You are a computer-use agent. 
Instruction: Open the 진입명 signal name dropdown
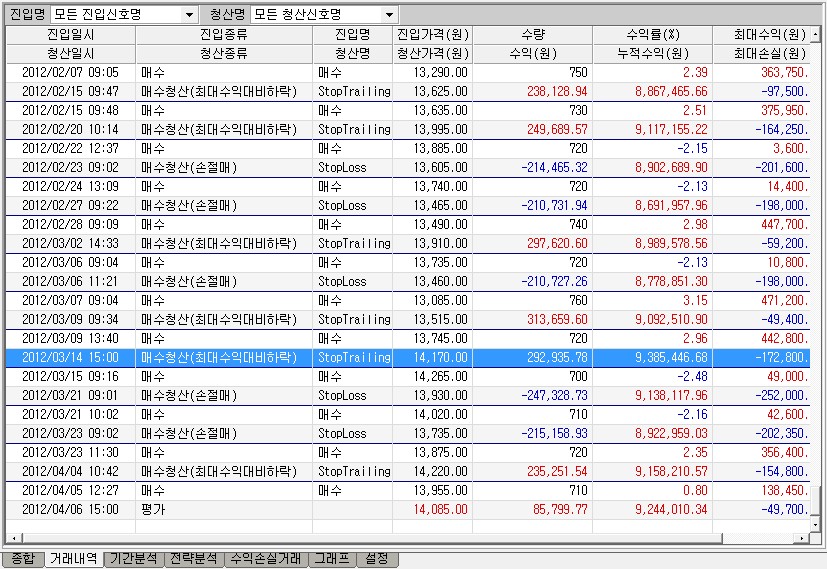pos(189,15)
